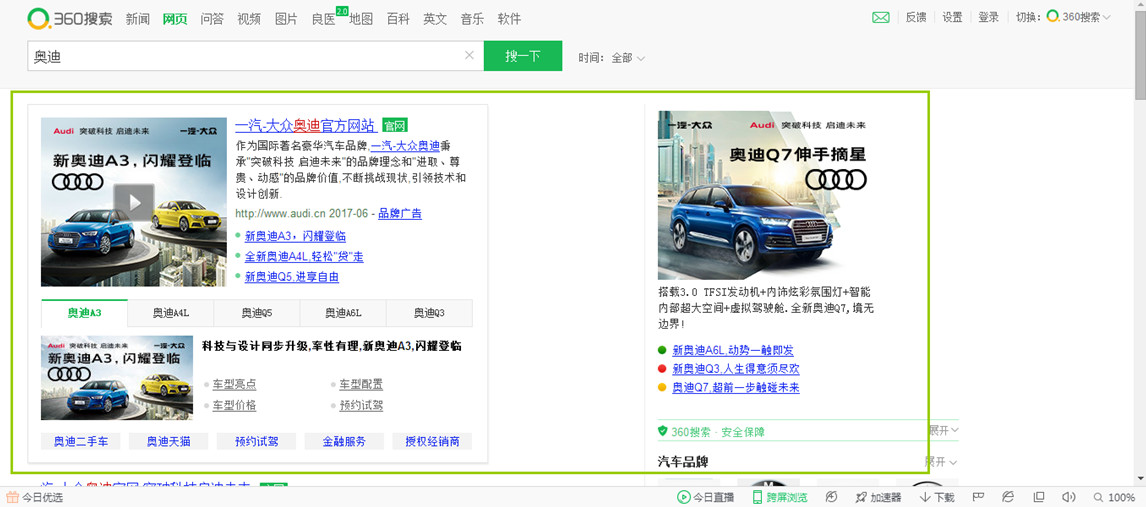Select the 奥迪A6L tab
The image size is (1146, 507).
(344, 313)
